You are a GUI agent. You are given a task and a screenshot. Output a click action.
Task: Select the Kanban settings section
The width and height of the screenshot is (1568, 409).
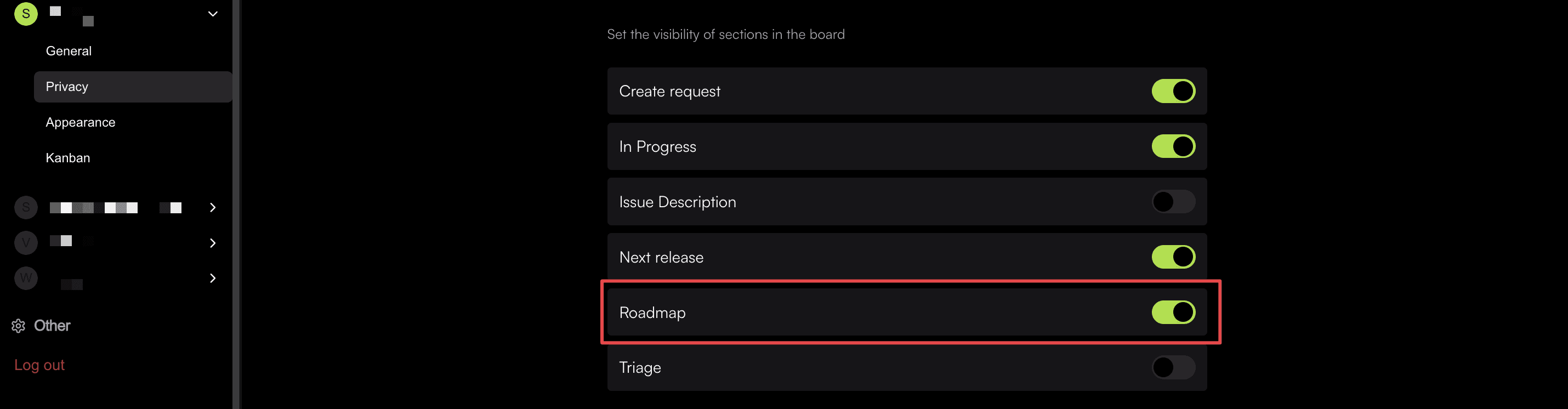67,158
